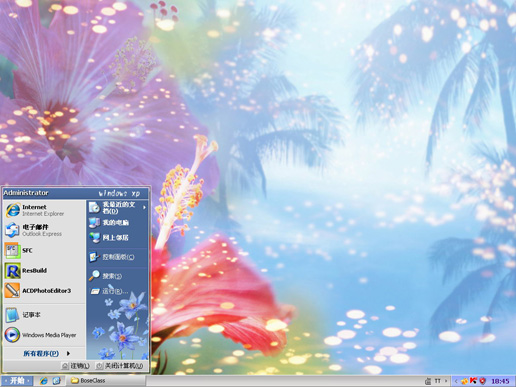Viewport: 516px width, 387px height.
Task: Open 我的电脑 computer icon
Action: tap(94, 222)
